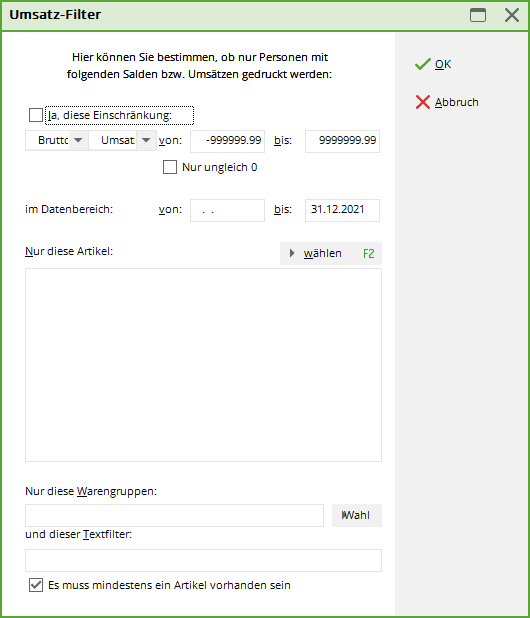Expand the Umsatz dropdown arrow
This screenshot has height=618, width=530.
[x=146, y=140]
